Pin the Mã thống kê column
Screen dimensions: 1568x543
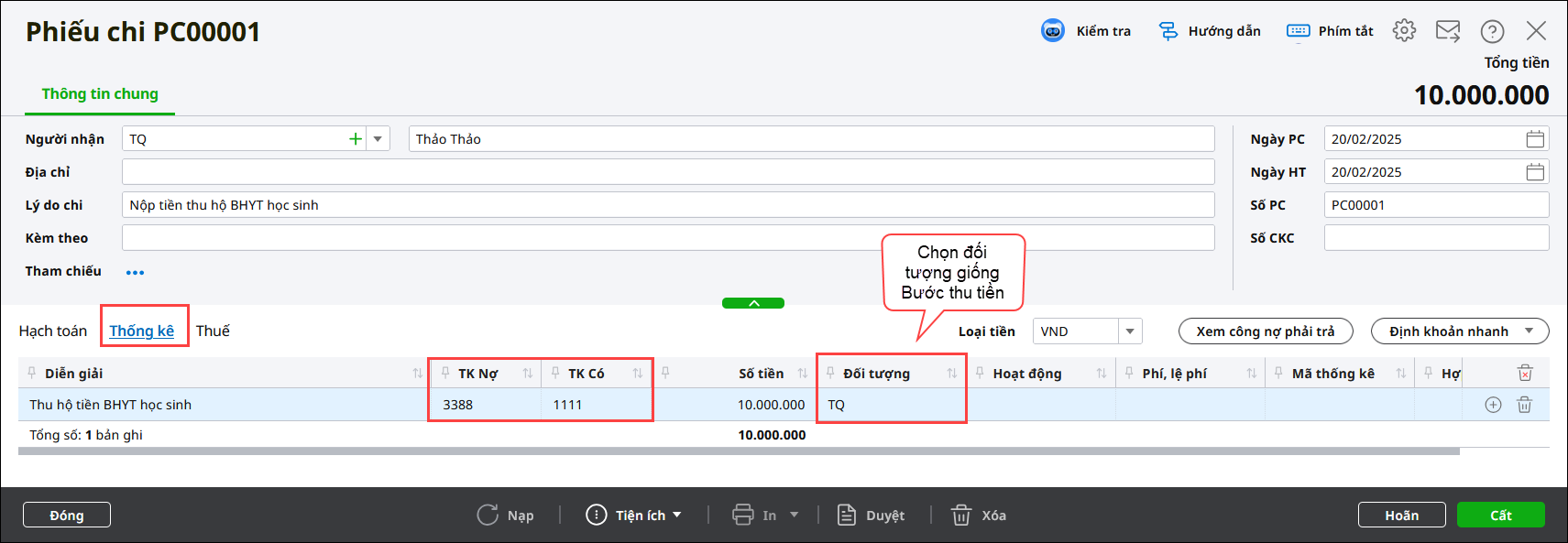pyautogui.click(x=1278, y=373)
